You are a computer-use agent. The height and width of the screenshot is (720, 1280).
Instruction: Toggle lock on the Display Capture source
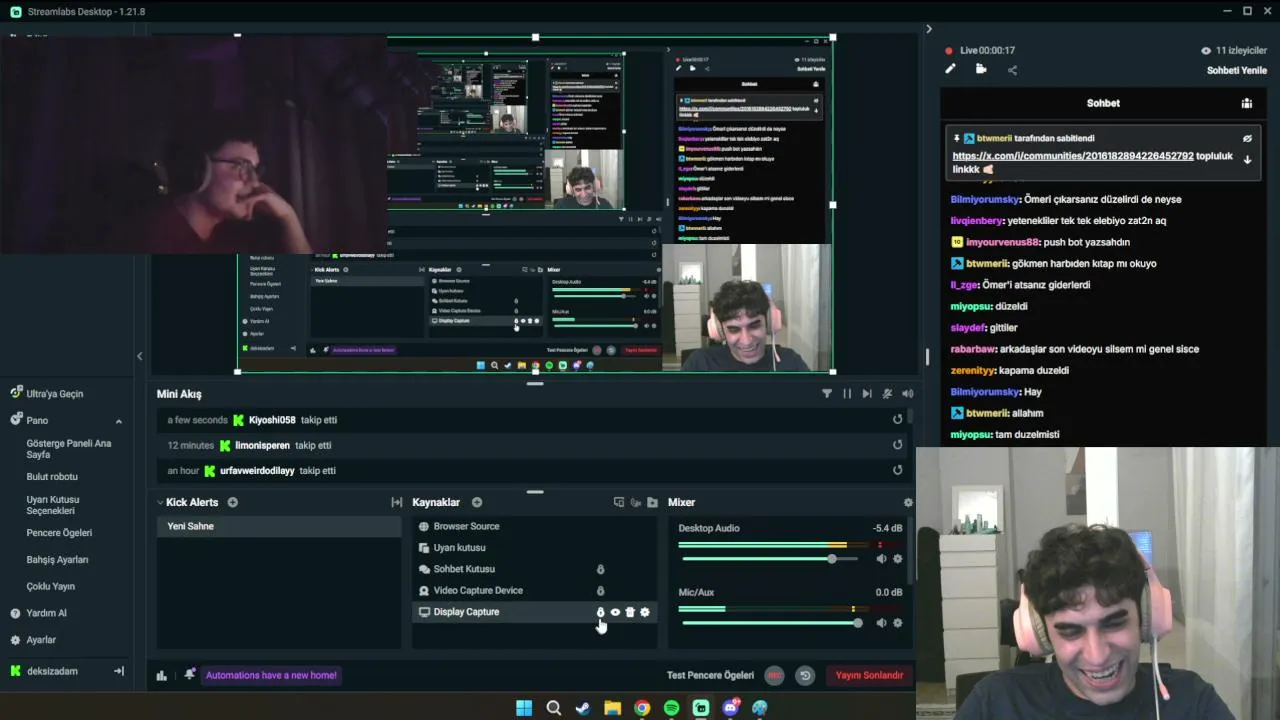pyautogui.click(x=601, y=612)
